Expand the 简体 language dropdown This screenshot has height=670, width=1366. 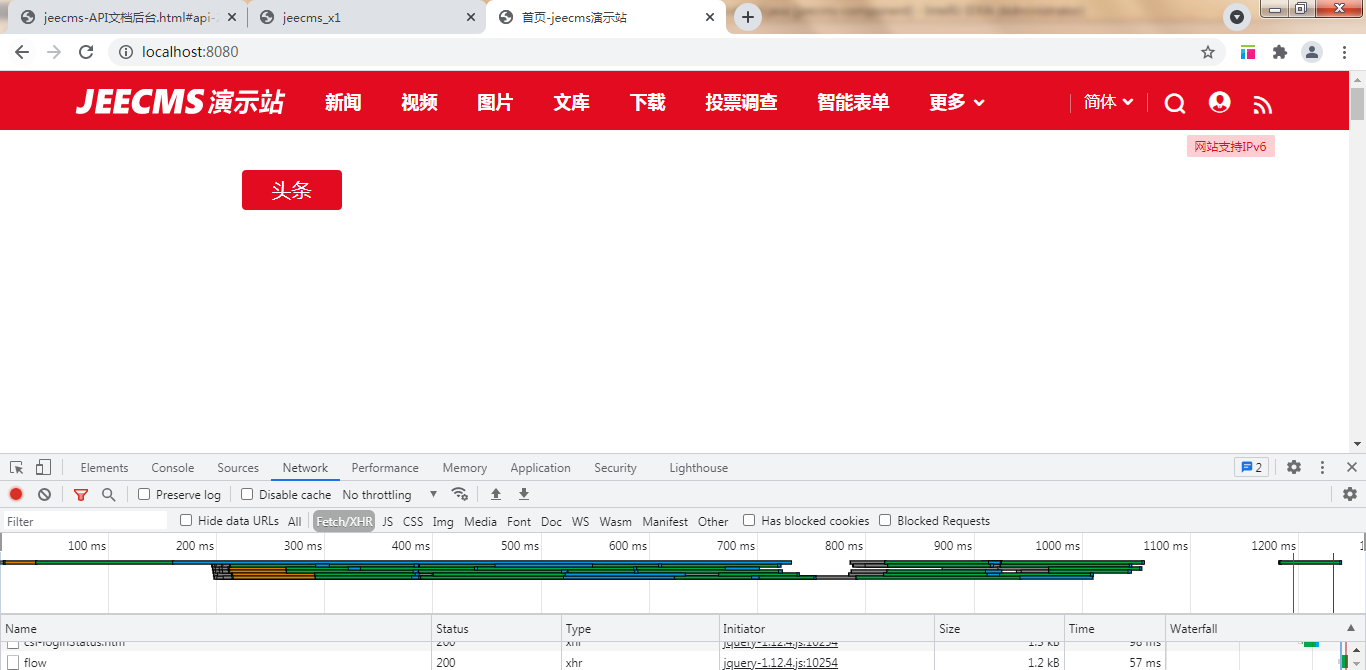[x=1109, y=102]
